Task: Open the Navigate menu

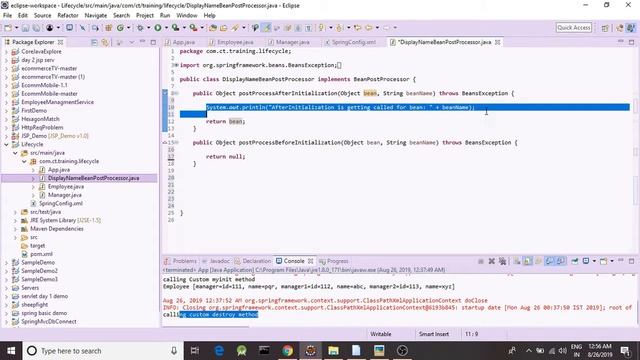Action: click(96, 16)
